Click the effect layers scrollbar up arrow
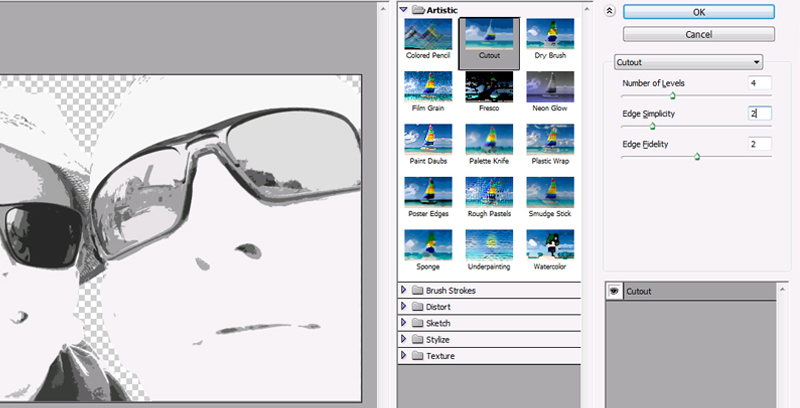This screenshot has width=800, height=408. (783, 289)
